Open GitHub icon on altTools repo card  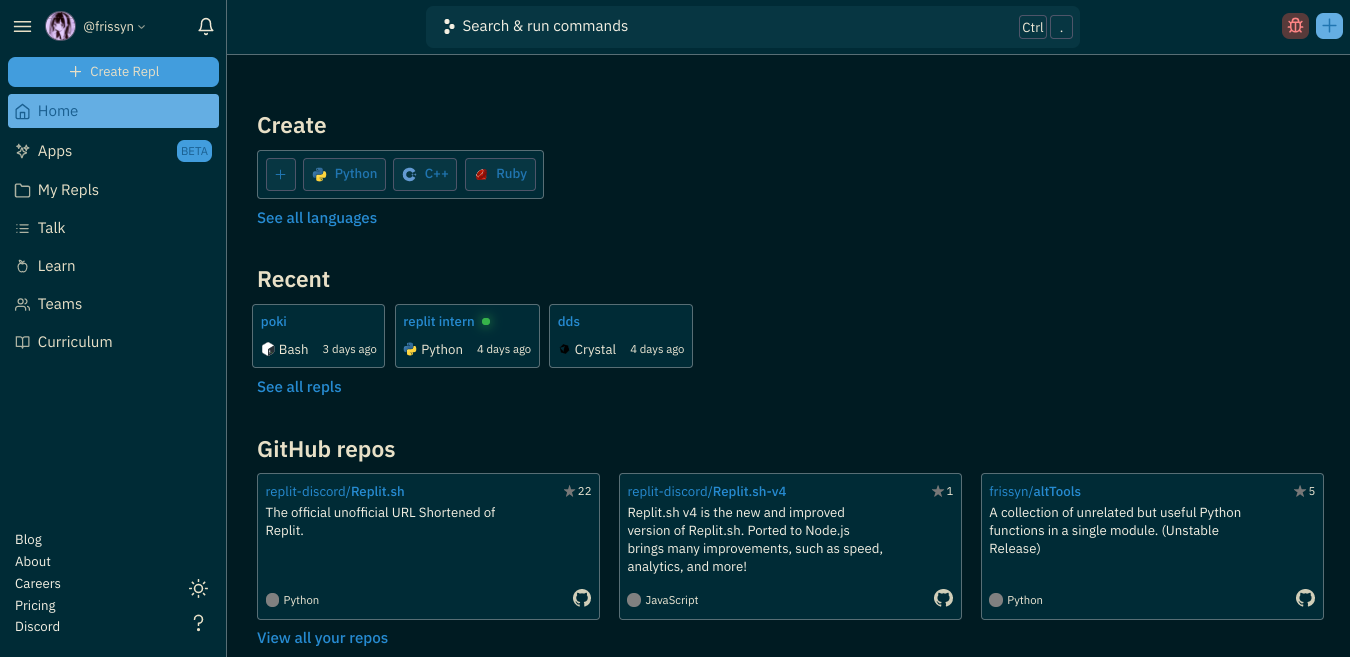[x=1305, y=598]
